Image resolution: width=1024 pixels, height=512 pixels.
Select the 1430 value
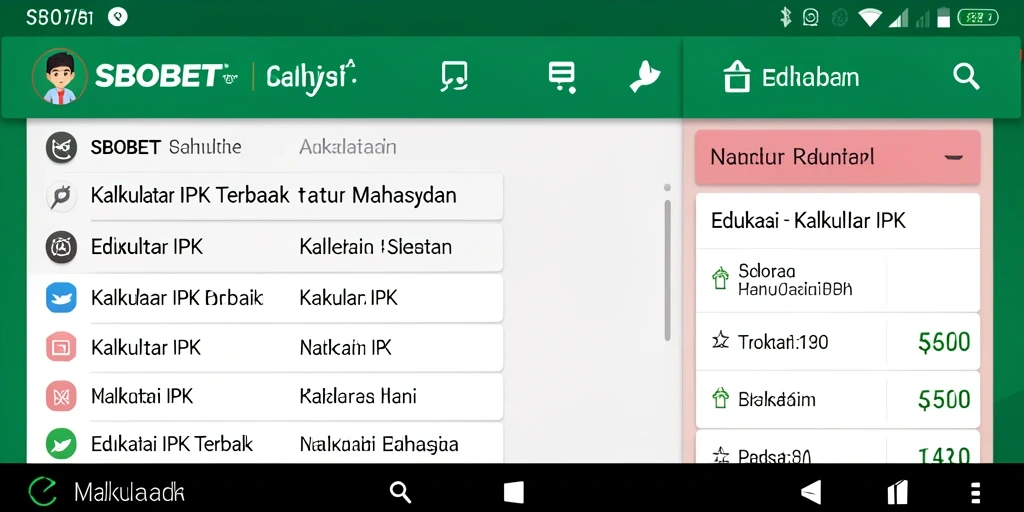944,455
